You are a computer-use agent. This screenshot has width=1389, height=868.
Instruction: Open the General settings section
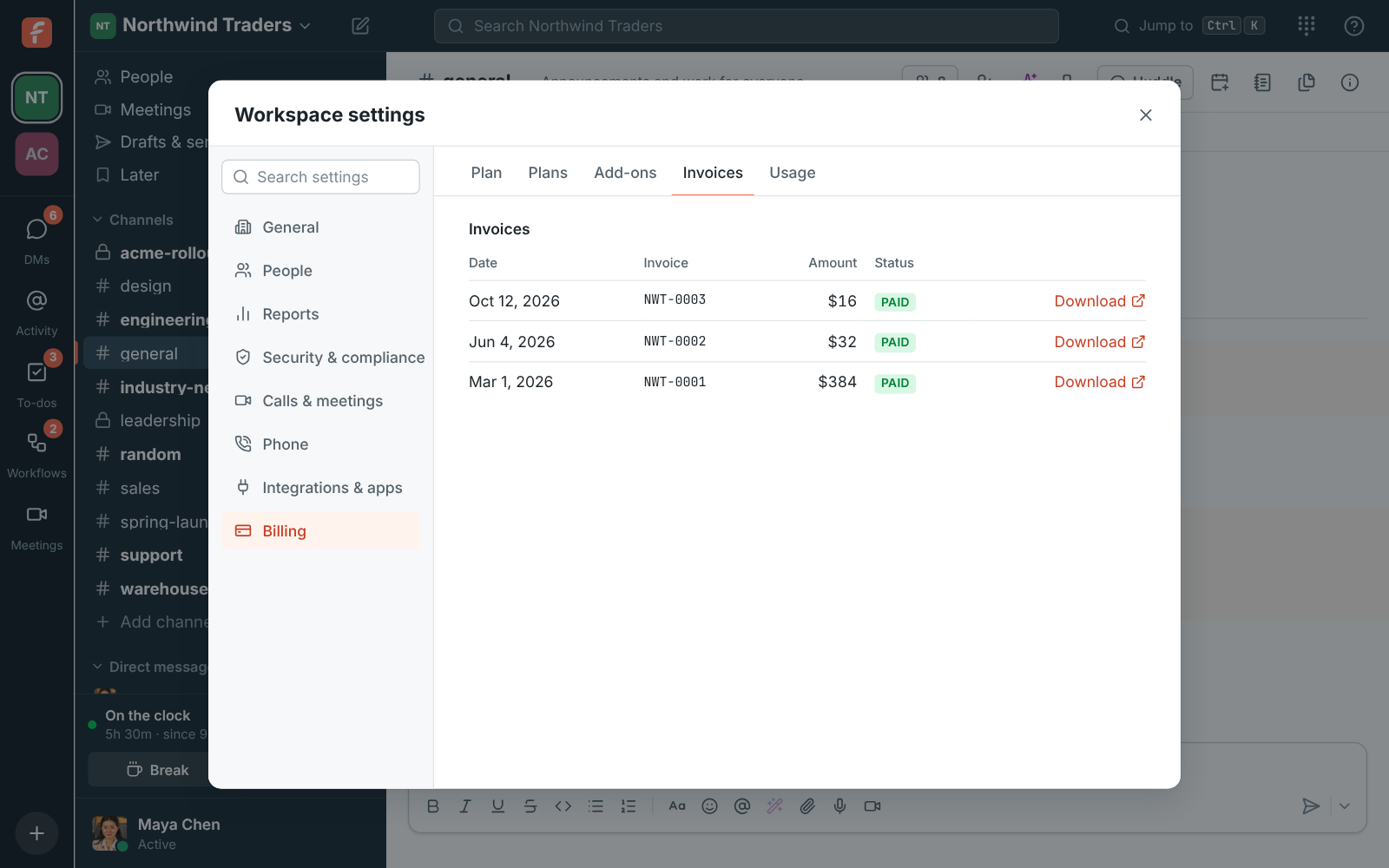320,227
